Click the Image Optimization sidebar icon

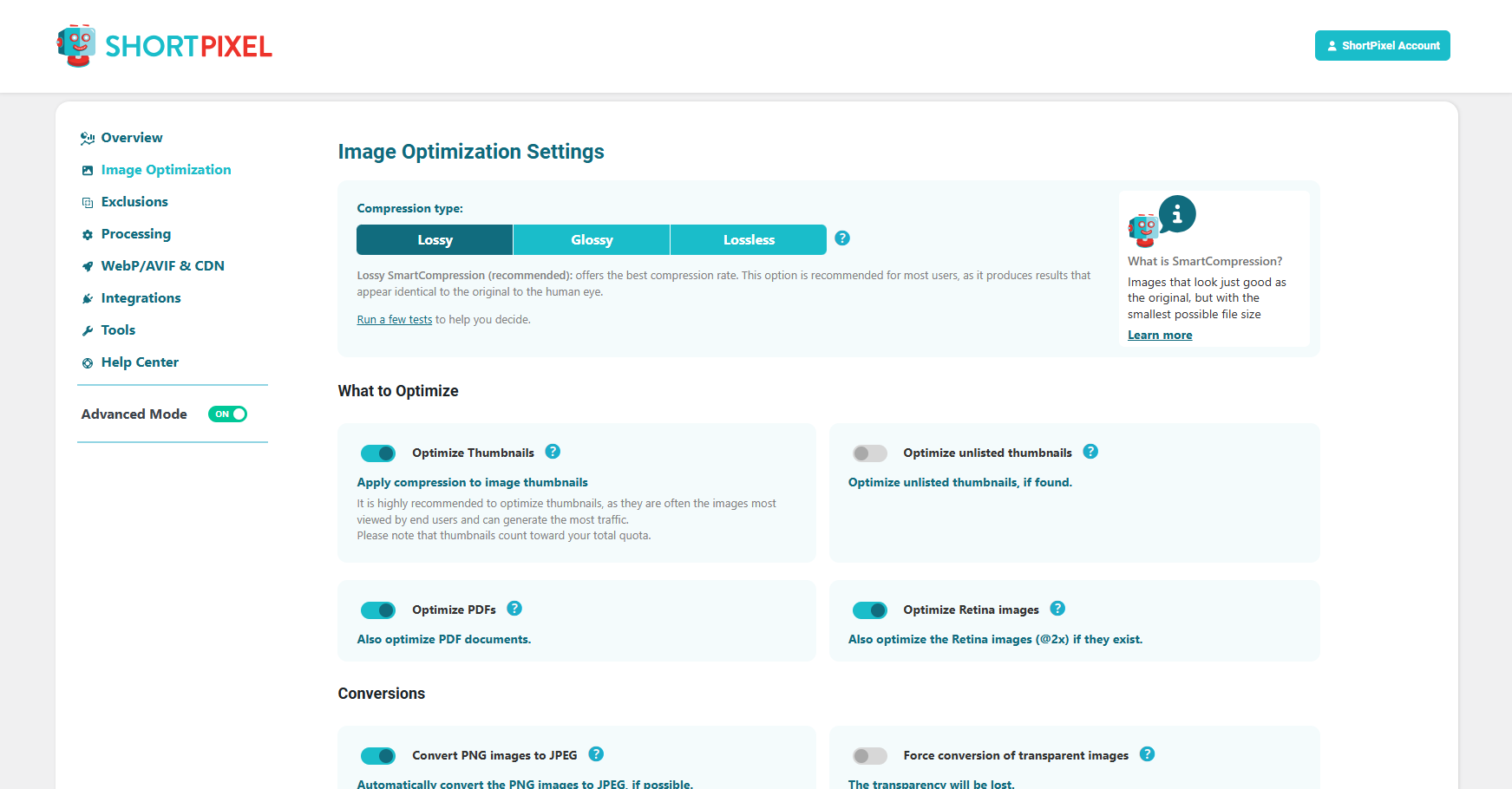[x=88, y=171]
